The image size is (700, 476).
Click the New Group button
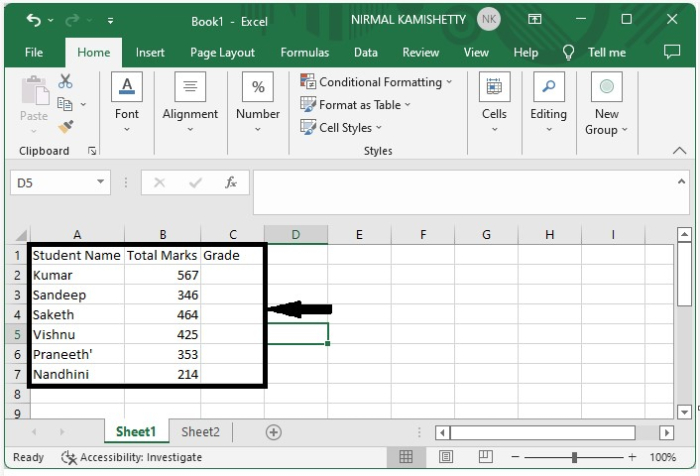606,104
